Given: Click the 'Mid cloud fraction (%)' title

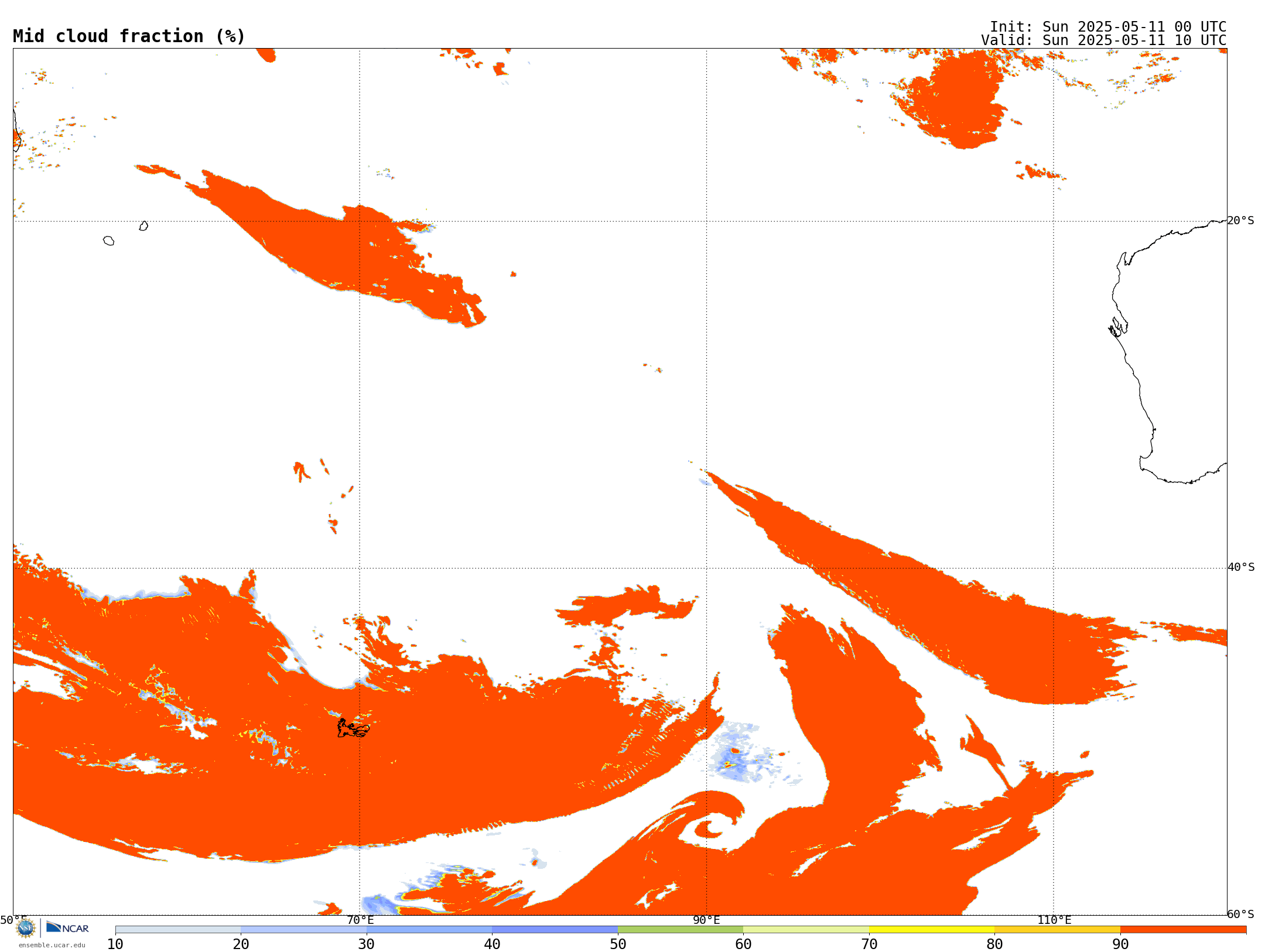Looking at the screenshot, I should point(129,36).
